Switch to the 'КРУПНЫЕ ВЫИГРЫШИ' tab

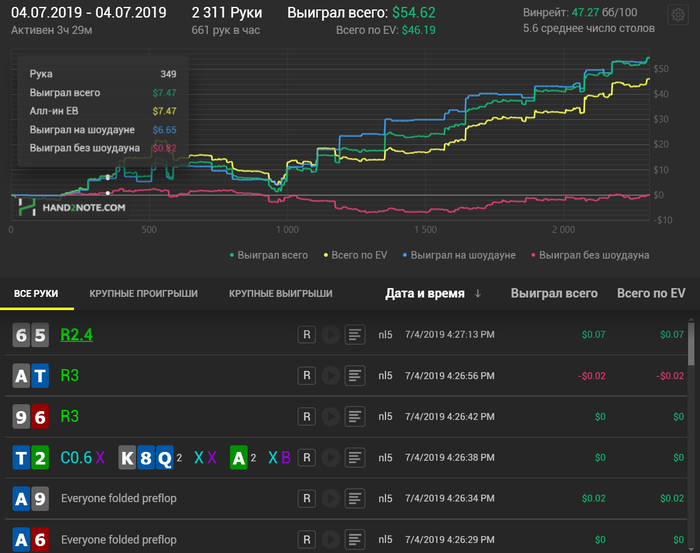tap(280, 294)
